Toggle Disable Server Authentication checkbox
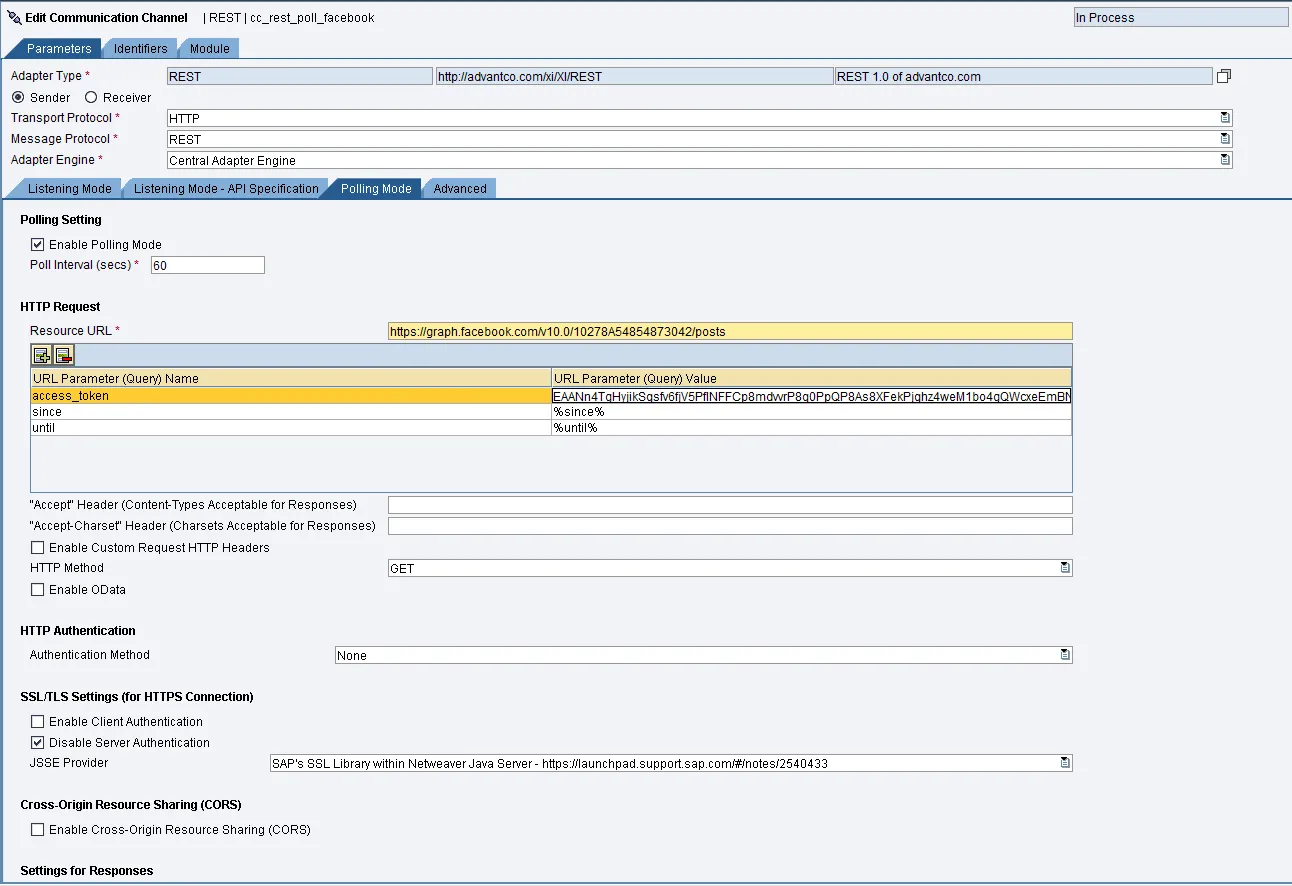1292x886 pixels. 38,743
